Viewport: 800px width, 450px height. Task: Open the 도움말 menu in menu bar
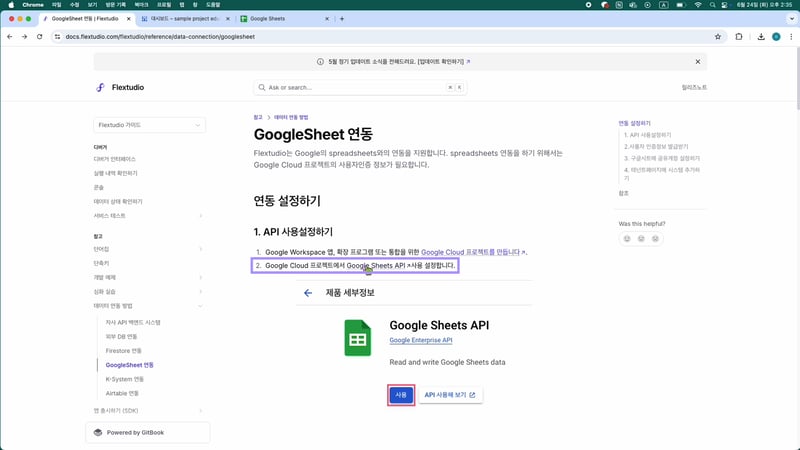(x=213, y=5)
